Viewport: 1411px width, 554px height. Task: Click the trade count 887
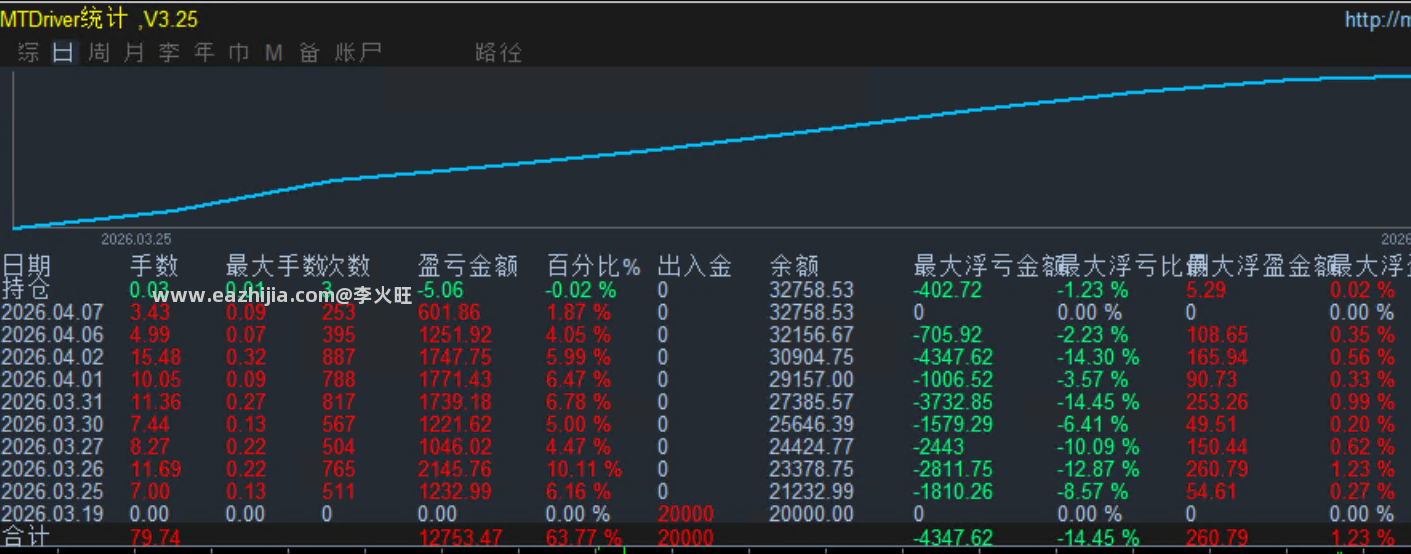(338, 357)
